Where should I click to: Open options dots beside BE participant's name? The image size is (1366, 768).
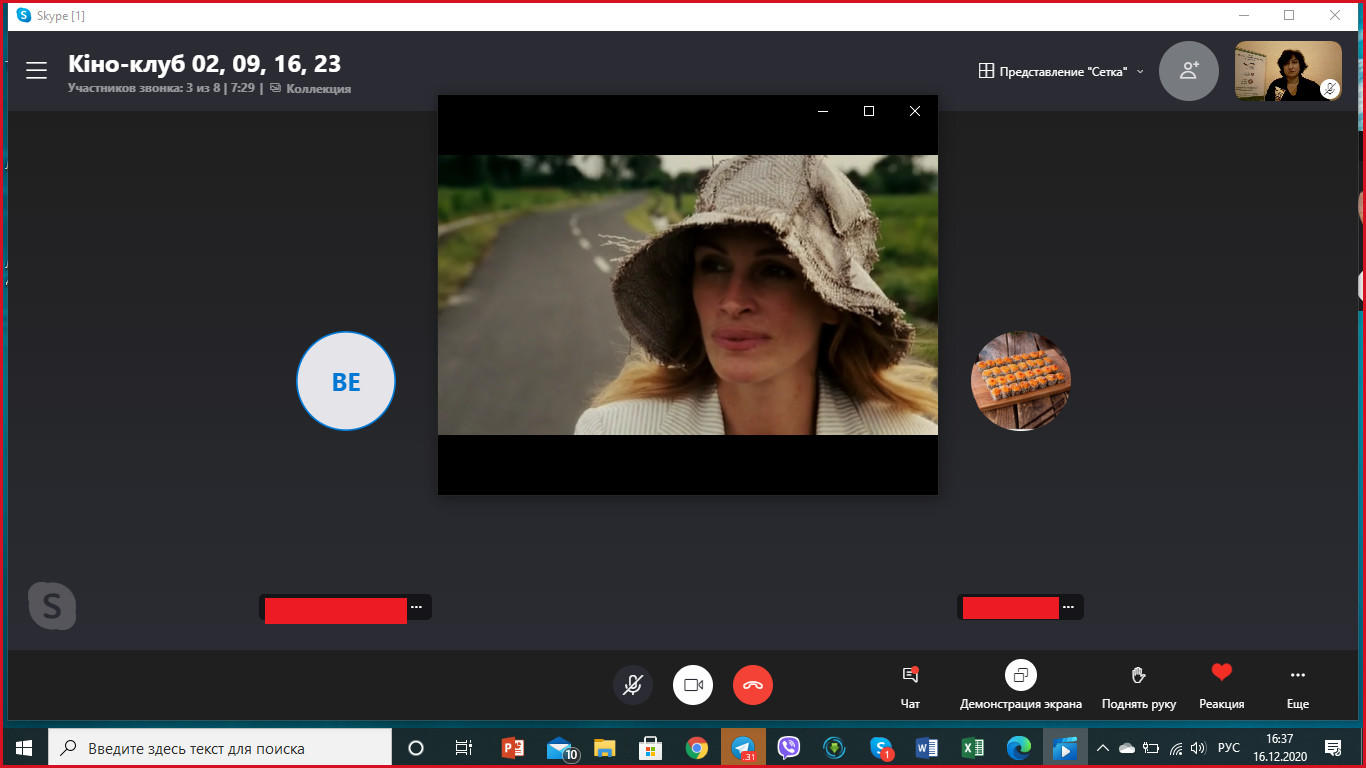[x=417, y=607]
